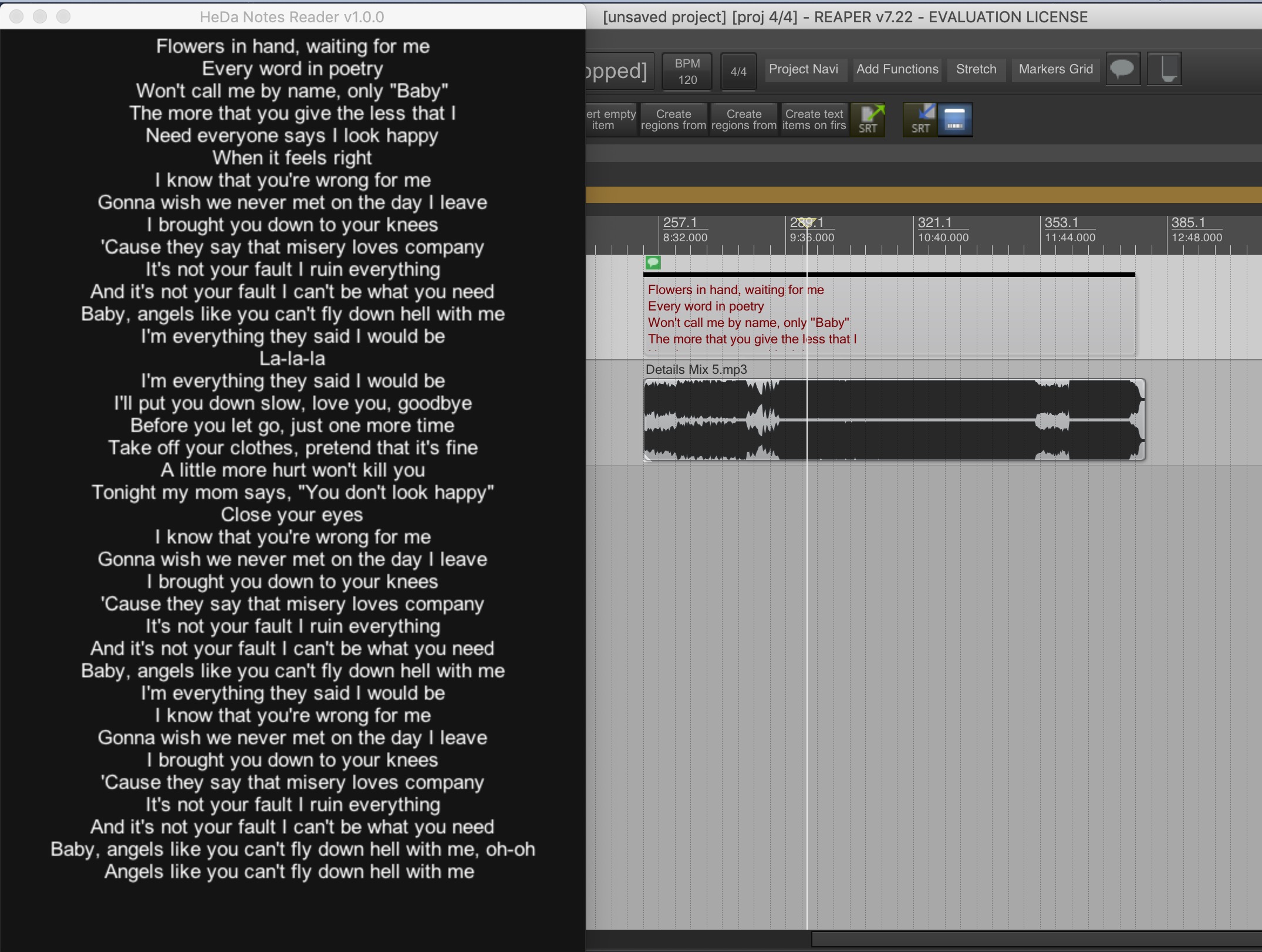Click the SRT import icon with blue arrow

point(920,120)
